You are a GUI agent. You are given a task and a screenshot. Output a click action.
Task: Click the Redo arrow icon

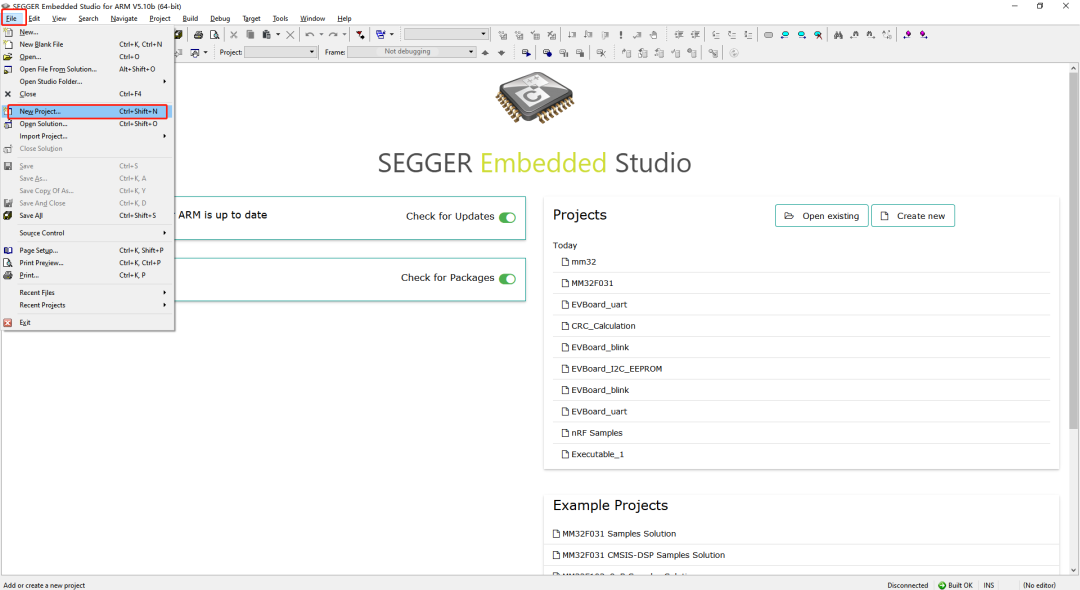point(333,34)
